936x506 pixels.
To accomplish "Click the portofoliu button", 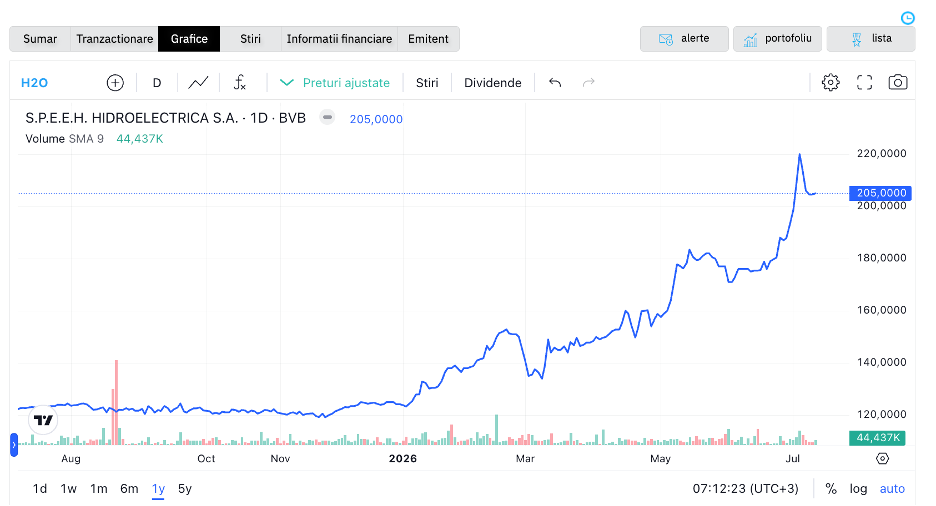I will (777, 39).
